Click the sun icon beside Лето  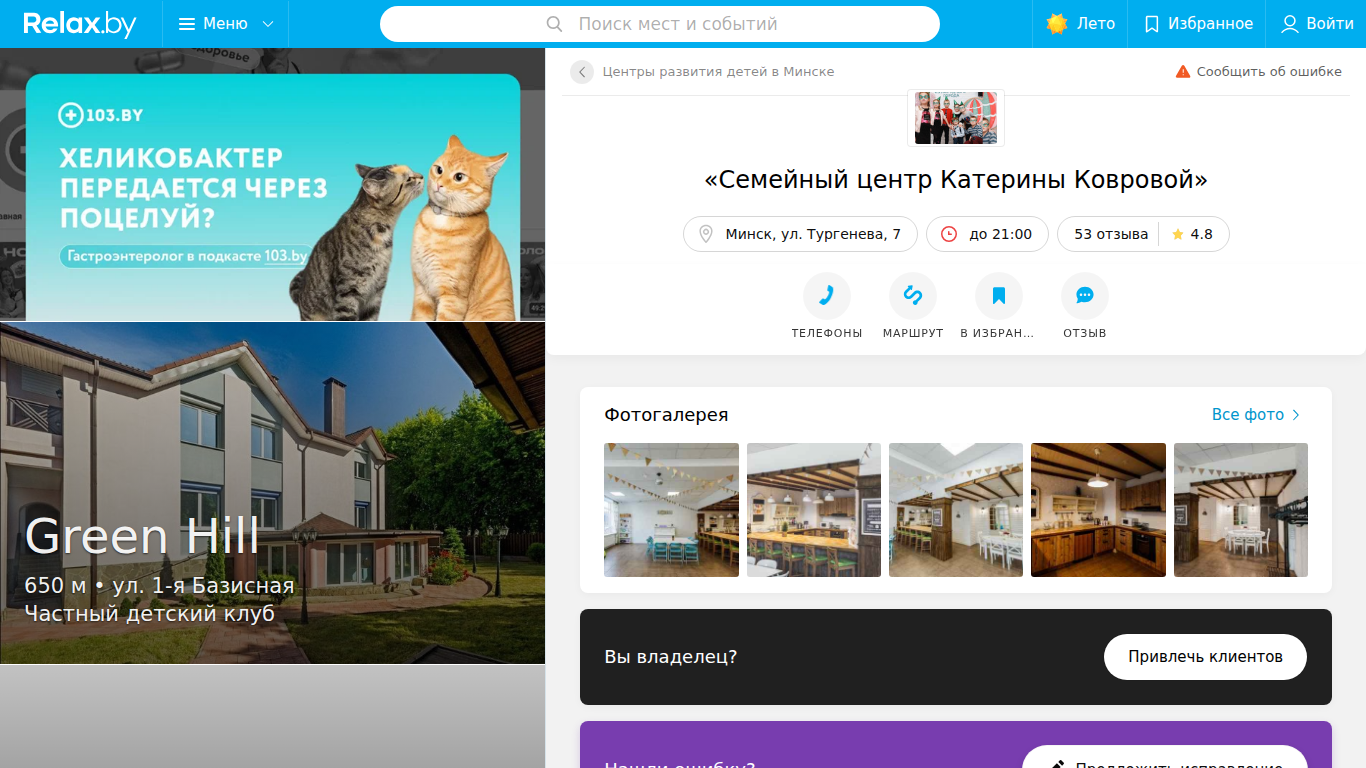coord(1057,24)
